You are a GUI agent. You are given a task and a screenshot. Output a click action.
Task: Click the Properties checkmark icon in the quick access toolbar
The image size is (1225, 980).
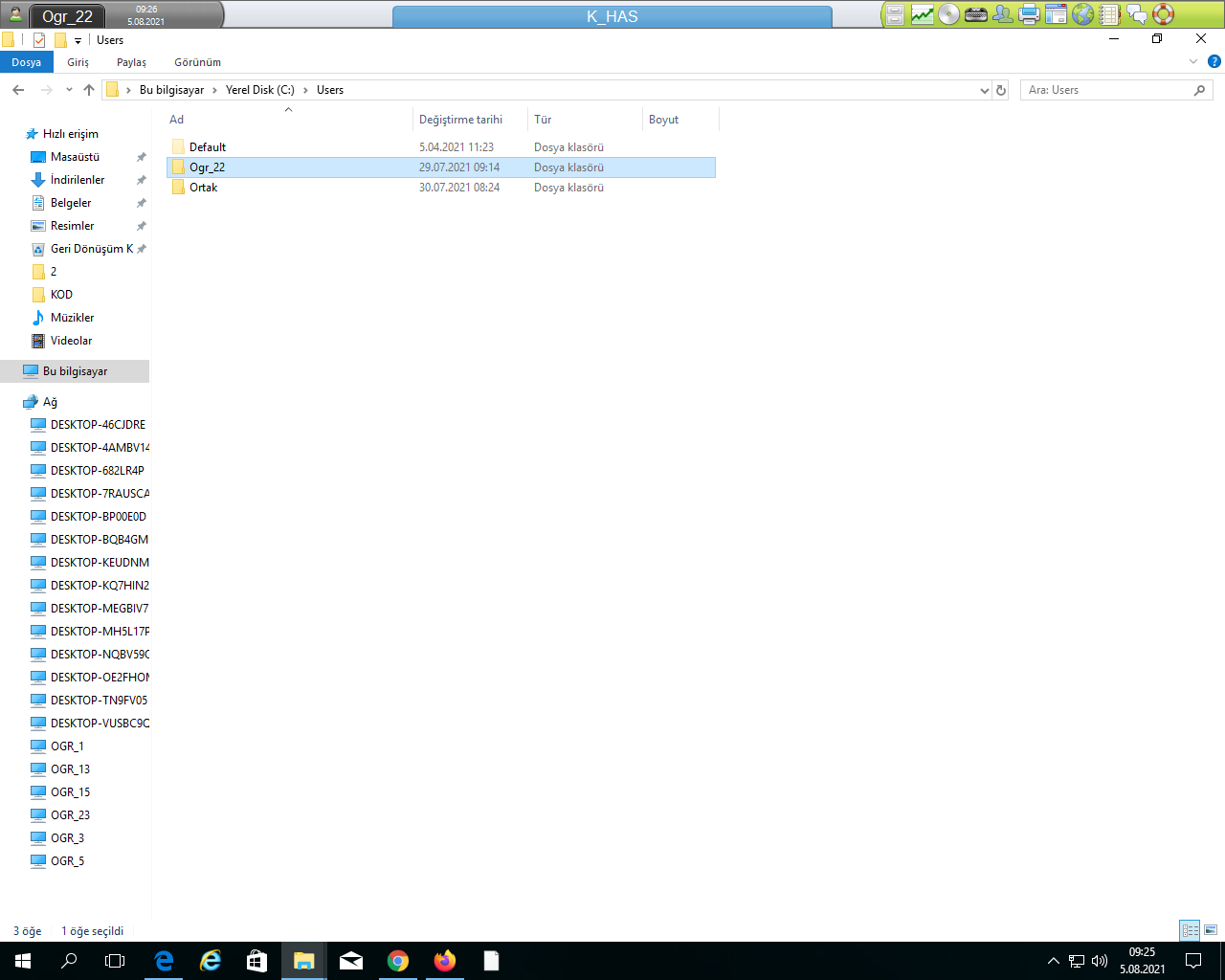(x=39, y=40)
